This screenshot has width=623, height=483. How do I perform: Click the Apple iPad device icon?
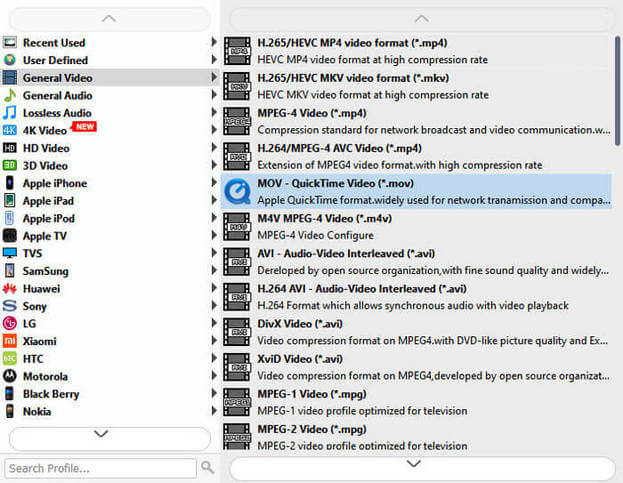tap(10, 201)
